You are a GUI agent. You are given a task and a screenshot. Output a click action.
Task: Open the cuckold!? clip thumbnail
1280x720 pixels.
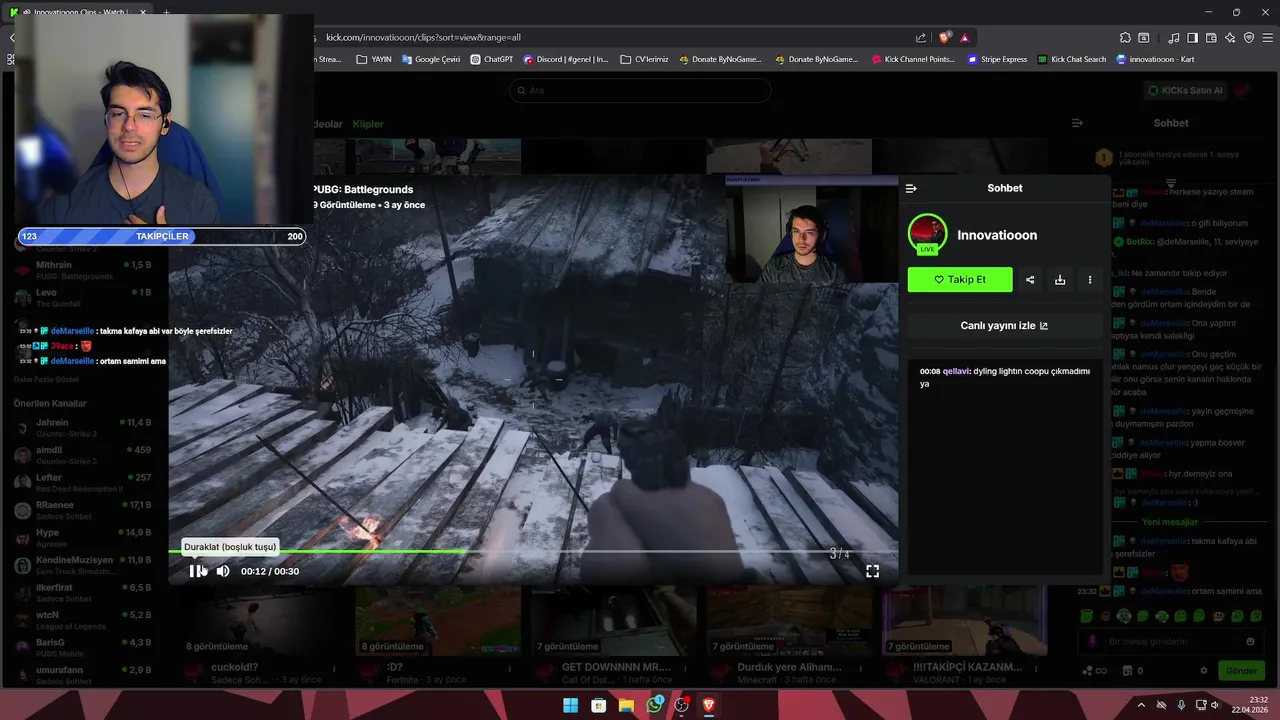pyautogui.click(x=262, y=620)
